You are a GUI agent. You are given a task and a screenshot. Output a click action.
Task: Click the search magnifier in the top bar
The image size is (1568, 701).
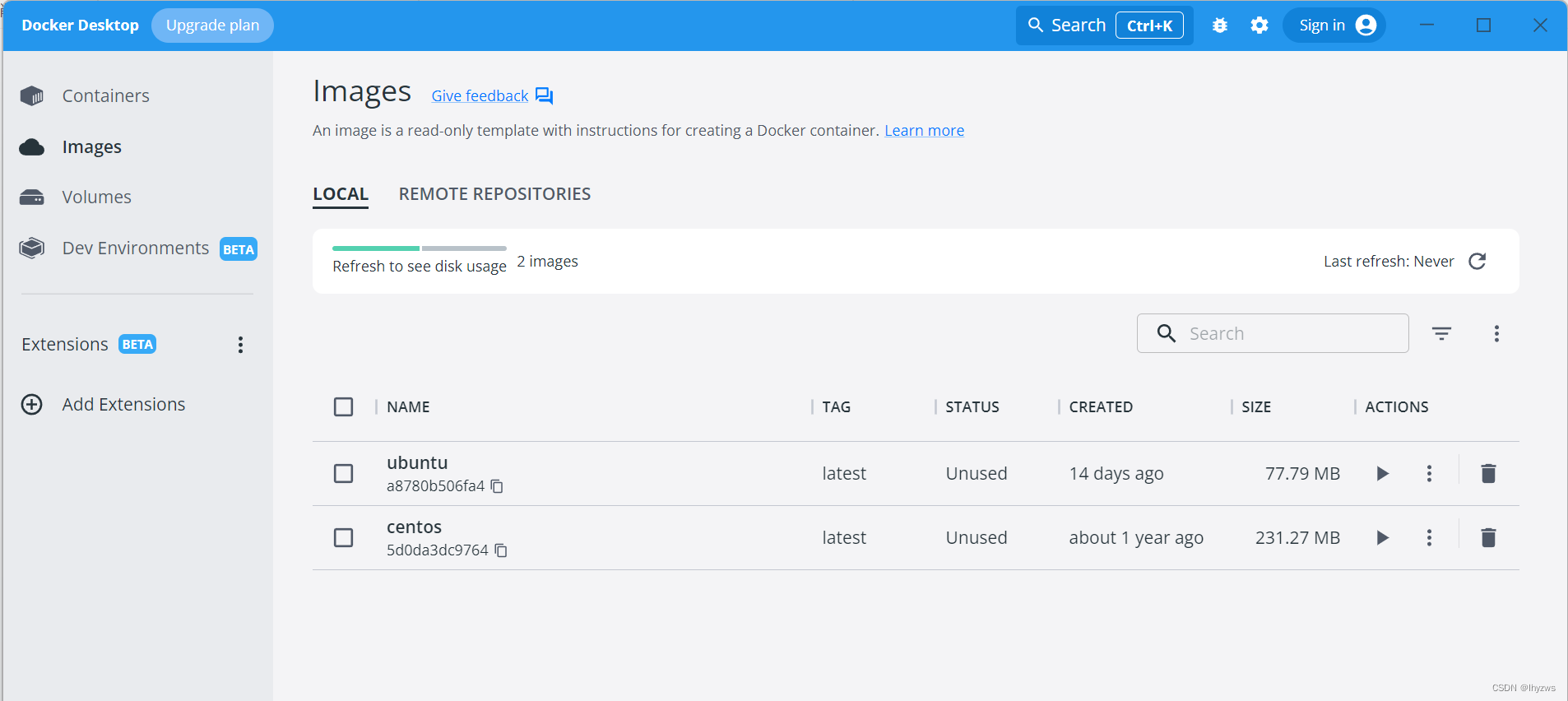coord(1036,26)
